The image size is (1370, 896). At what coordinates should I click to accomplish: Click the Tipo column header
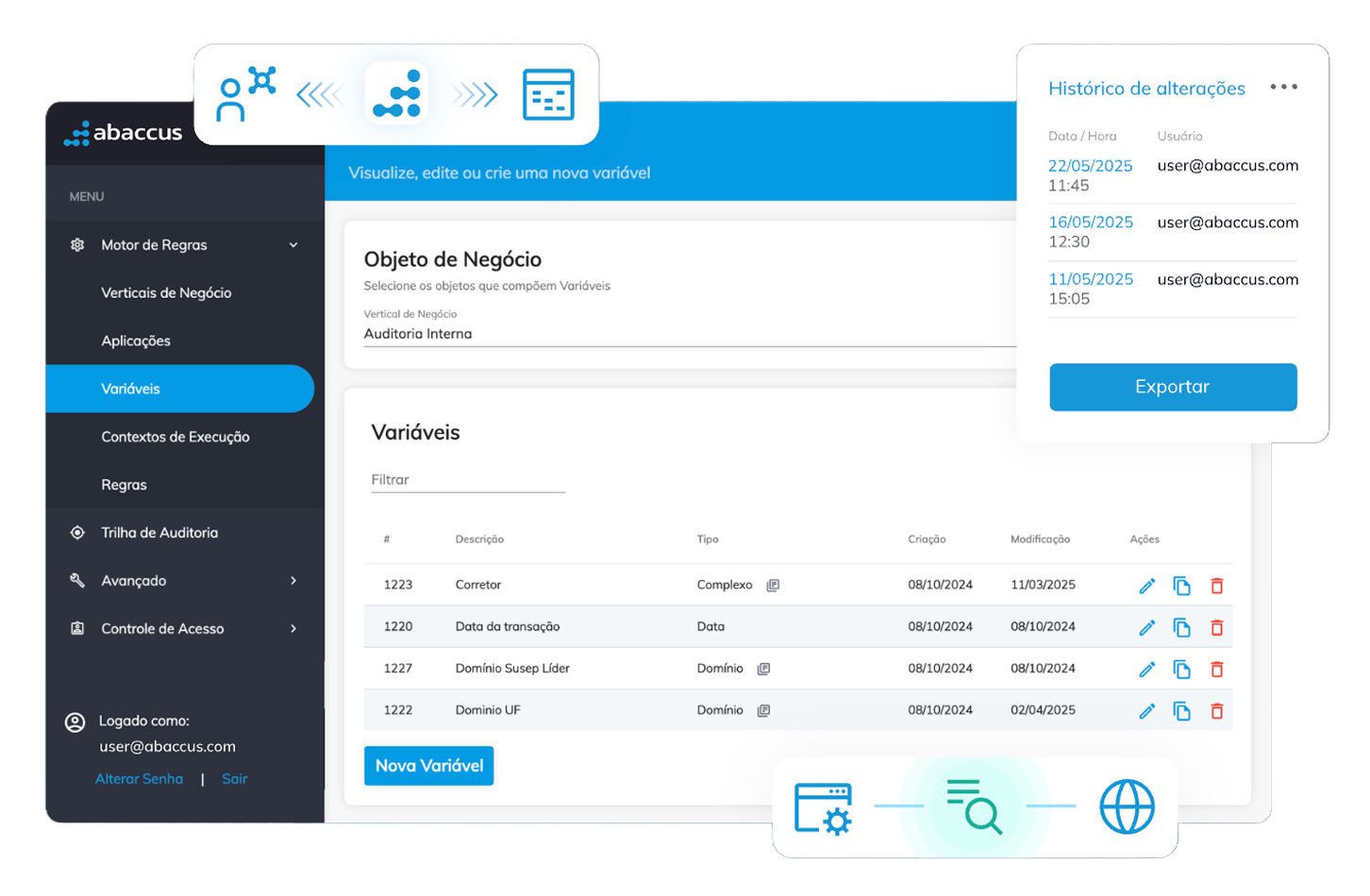708,539
